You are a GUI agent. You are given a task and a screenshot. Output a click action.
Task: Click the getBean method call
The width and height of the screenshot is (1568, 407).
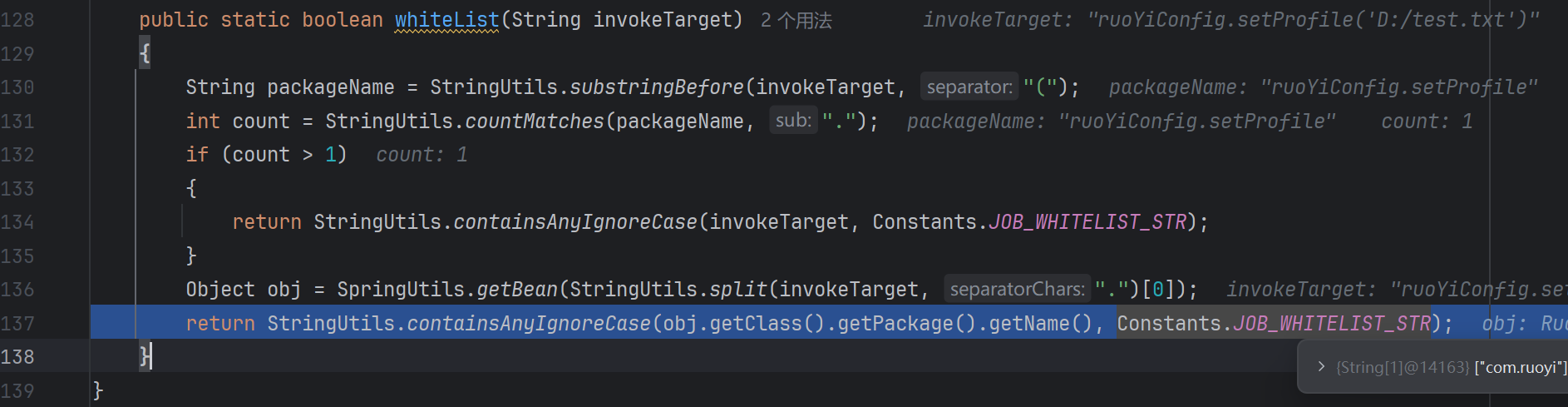click(517, 289)
